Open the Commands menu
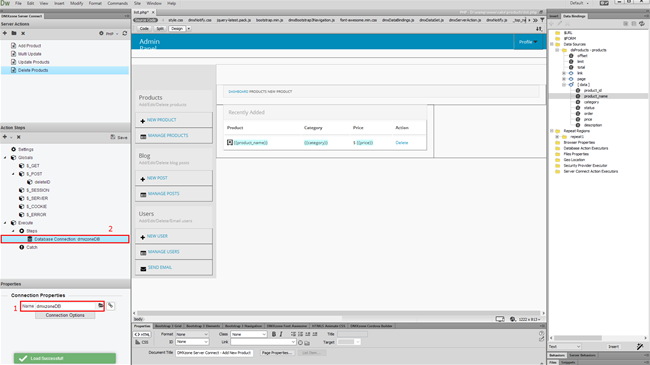Image resolution: width=650 pixels, height=365 pixels. pyautogui.click(x=118, y=3)
